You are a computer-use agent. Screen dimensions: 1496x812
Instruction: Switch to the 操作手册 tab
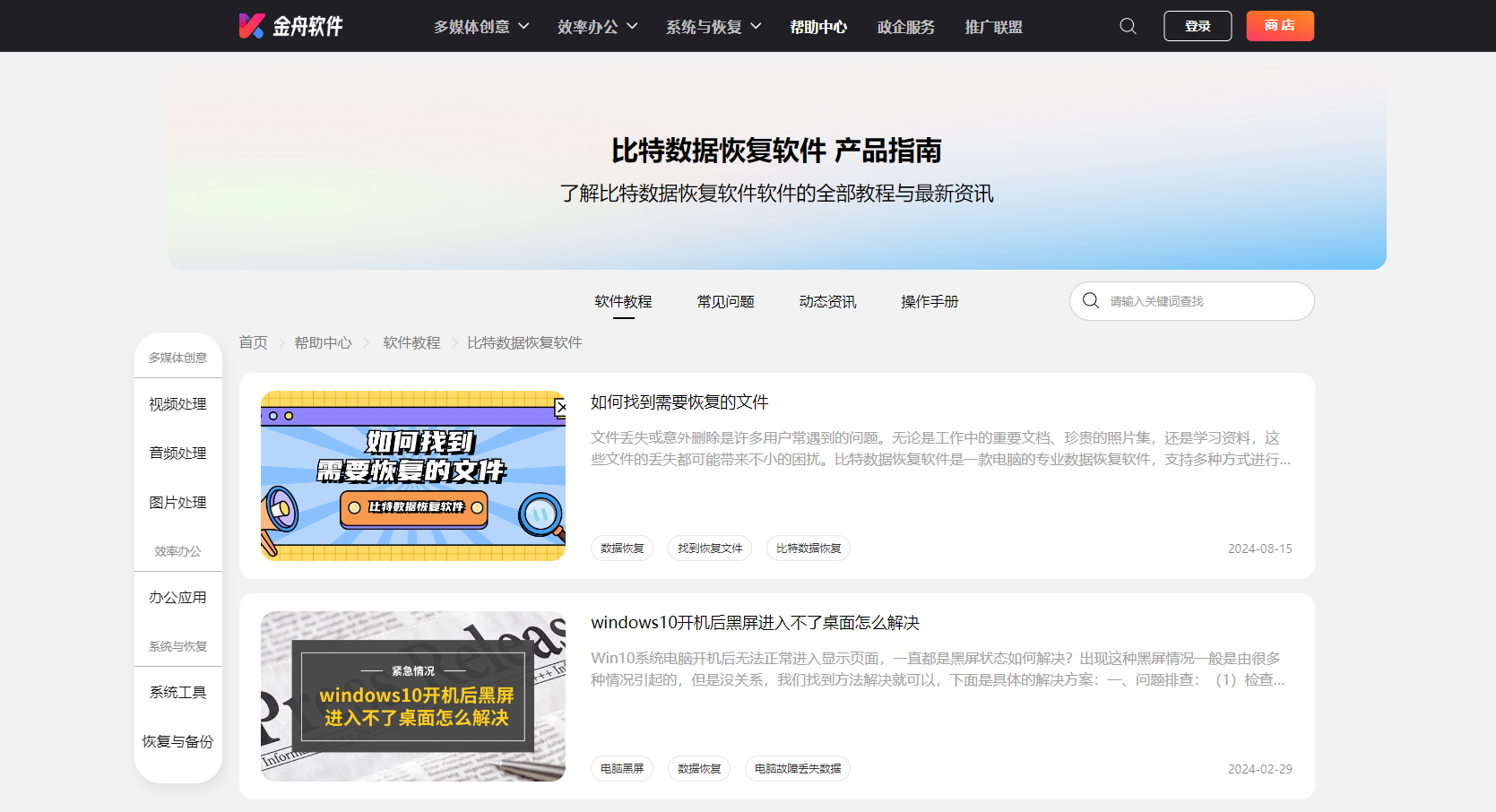point(930,301)
